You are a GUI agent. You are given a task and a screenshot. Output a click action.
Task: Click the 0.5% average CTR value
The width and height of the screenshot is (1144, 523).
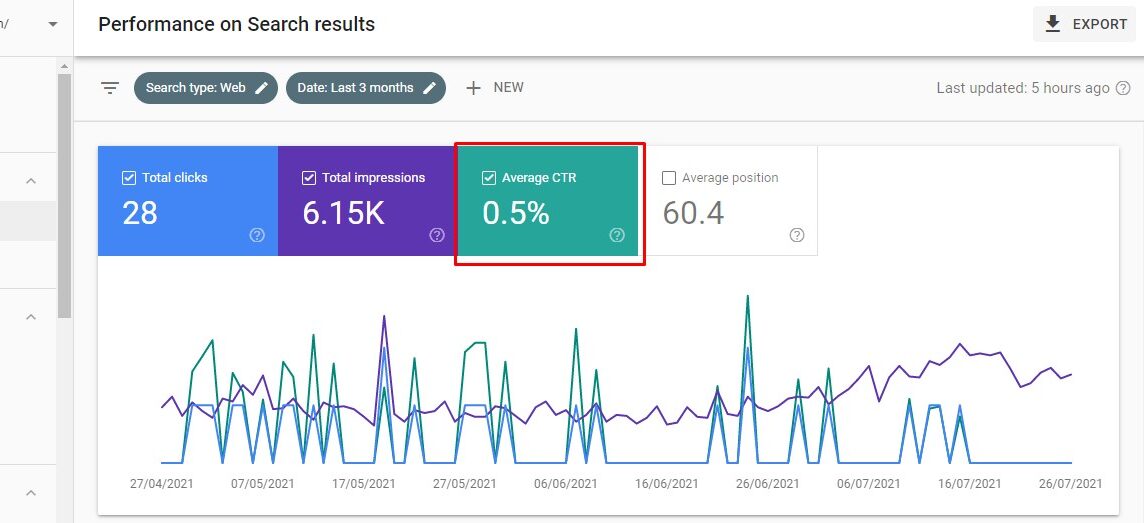tap(516, 213)
